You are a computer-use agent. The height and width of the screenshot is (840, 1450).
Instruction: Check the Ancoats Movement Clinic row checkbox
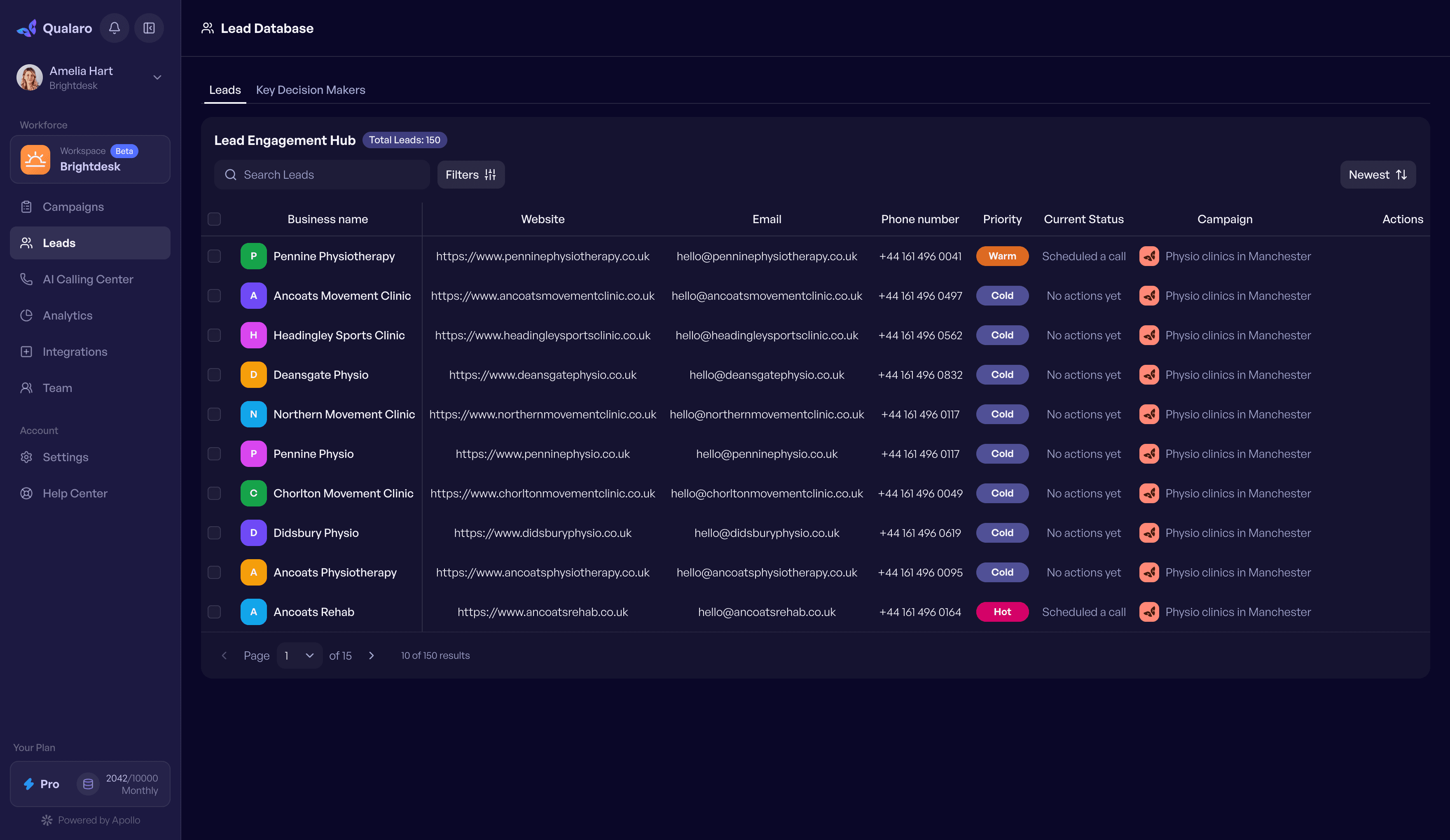tap(214, 296)
